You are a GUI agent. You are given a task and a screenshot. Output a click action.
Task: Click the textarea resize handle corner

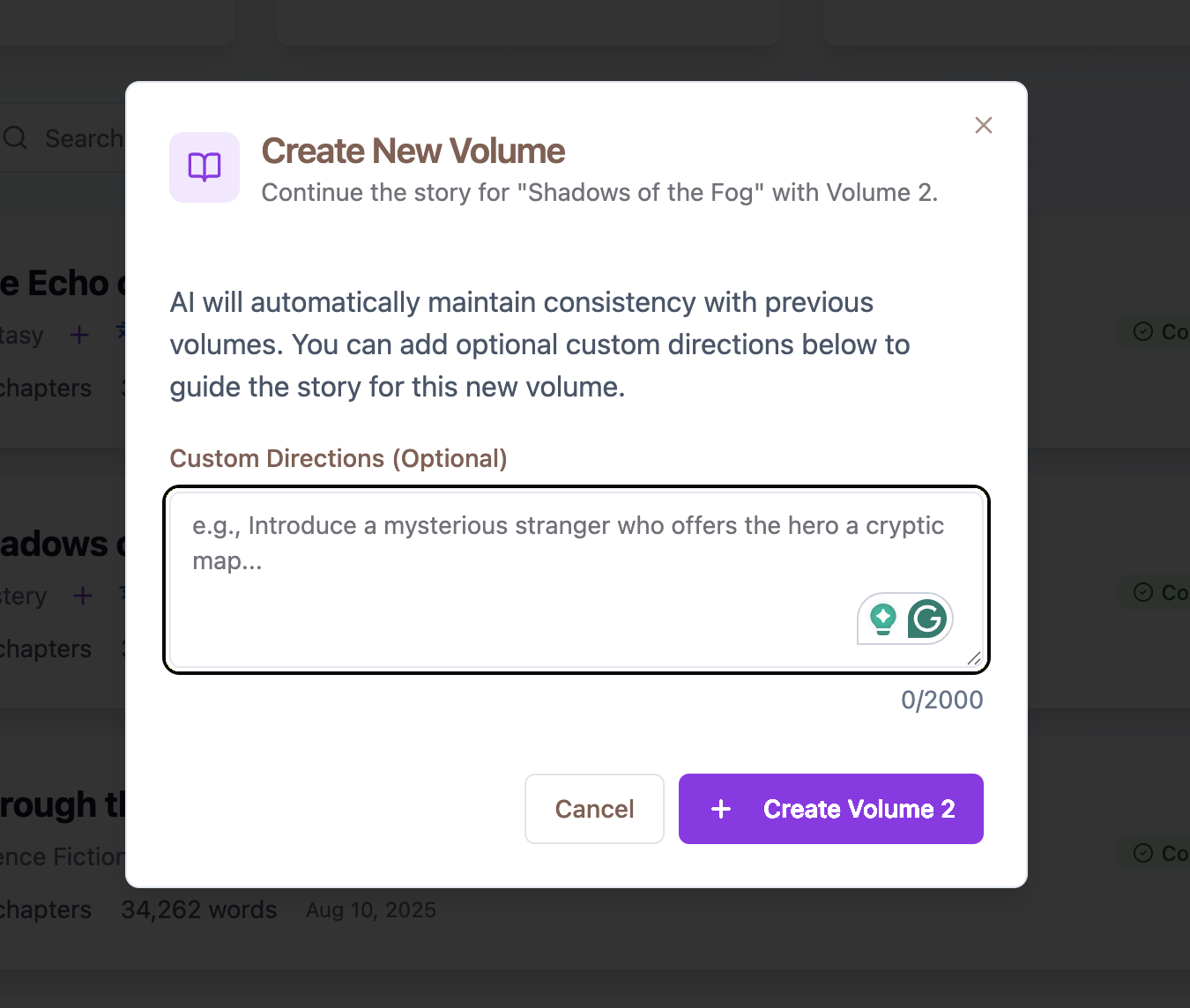coord(974,658)
